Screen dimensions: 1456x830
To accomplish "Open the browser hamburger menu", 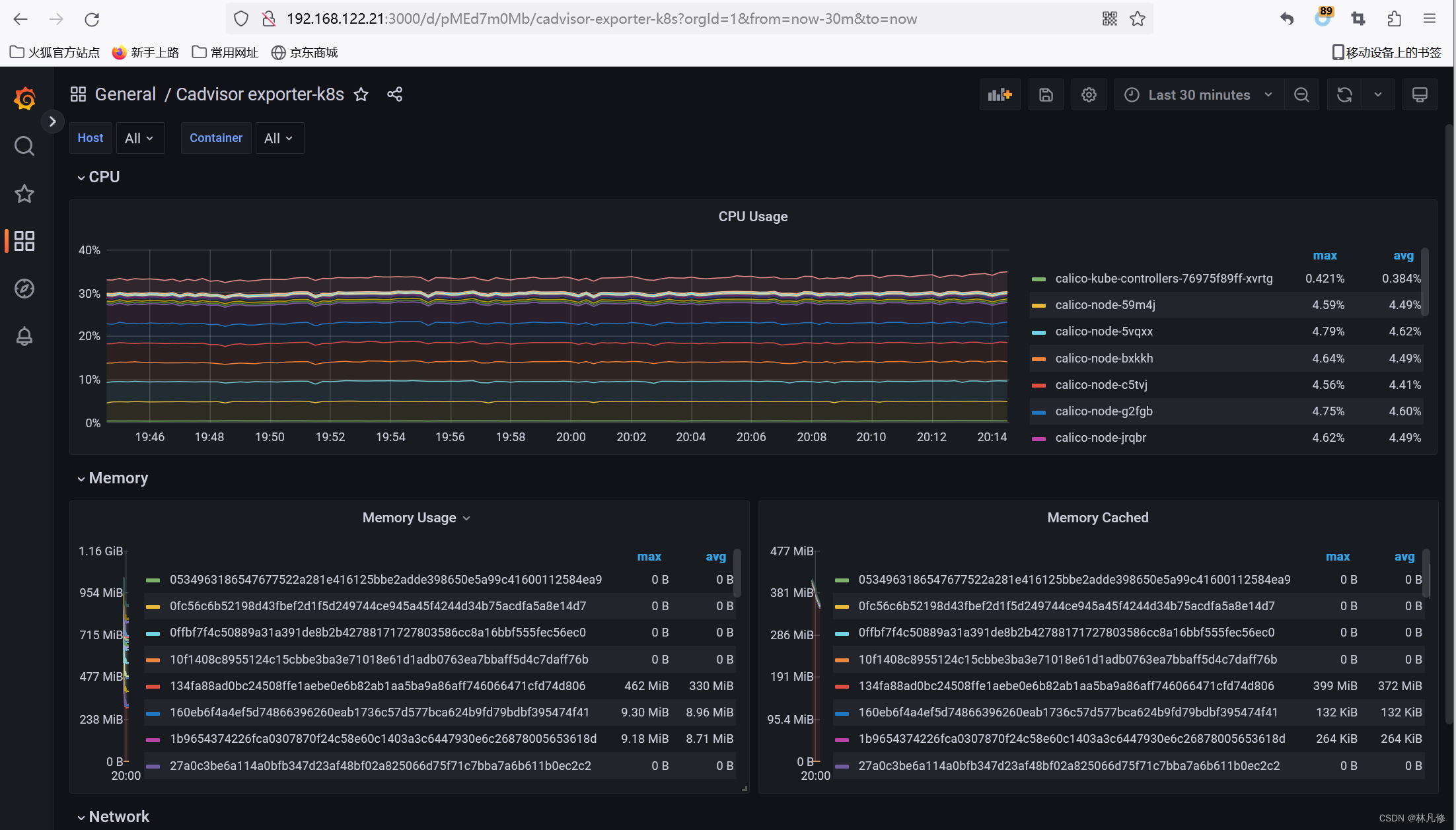I will tap(1429, 19).
